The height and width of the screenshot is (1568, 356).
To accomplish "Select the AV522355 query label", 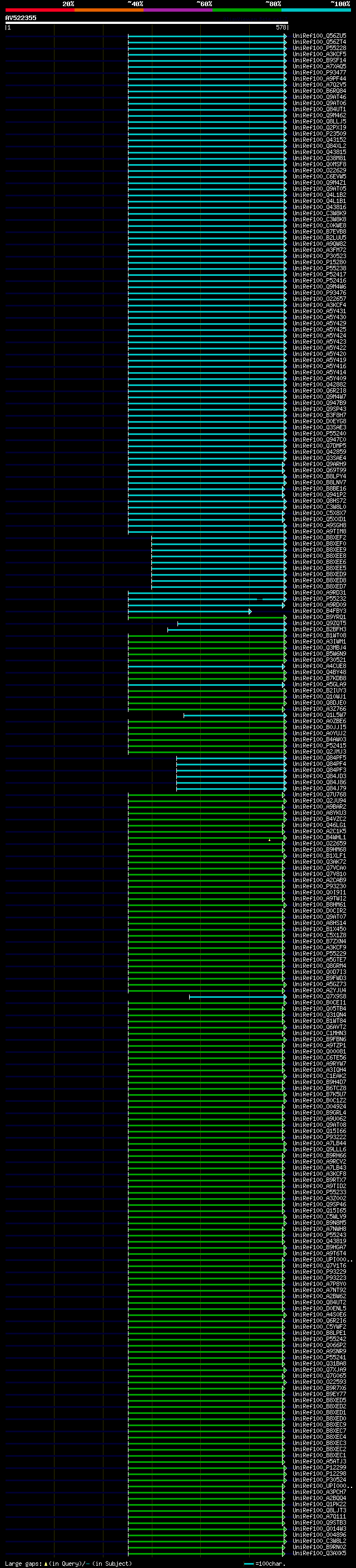I will coord(21,18).
